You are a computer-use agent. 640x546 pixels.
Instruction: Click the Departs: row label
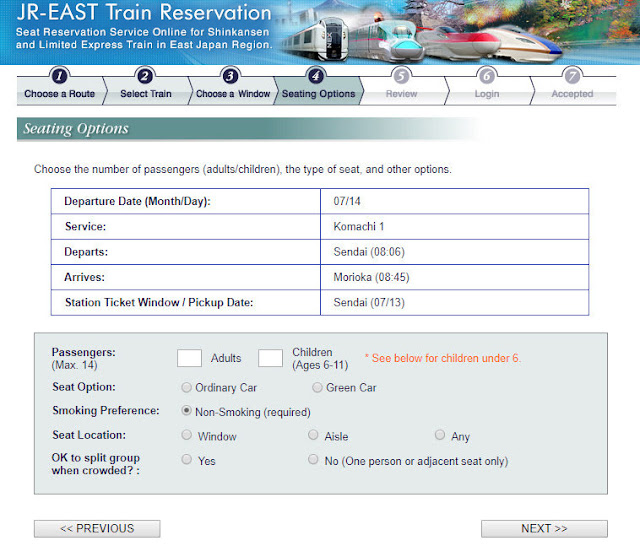pyautogui.click(x=86, y=252)
